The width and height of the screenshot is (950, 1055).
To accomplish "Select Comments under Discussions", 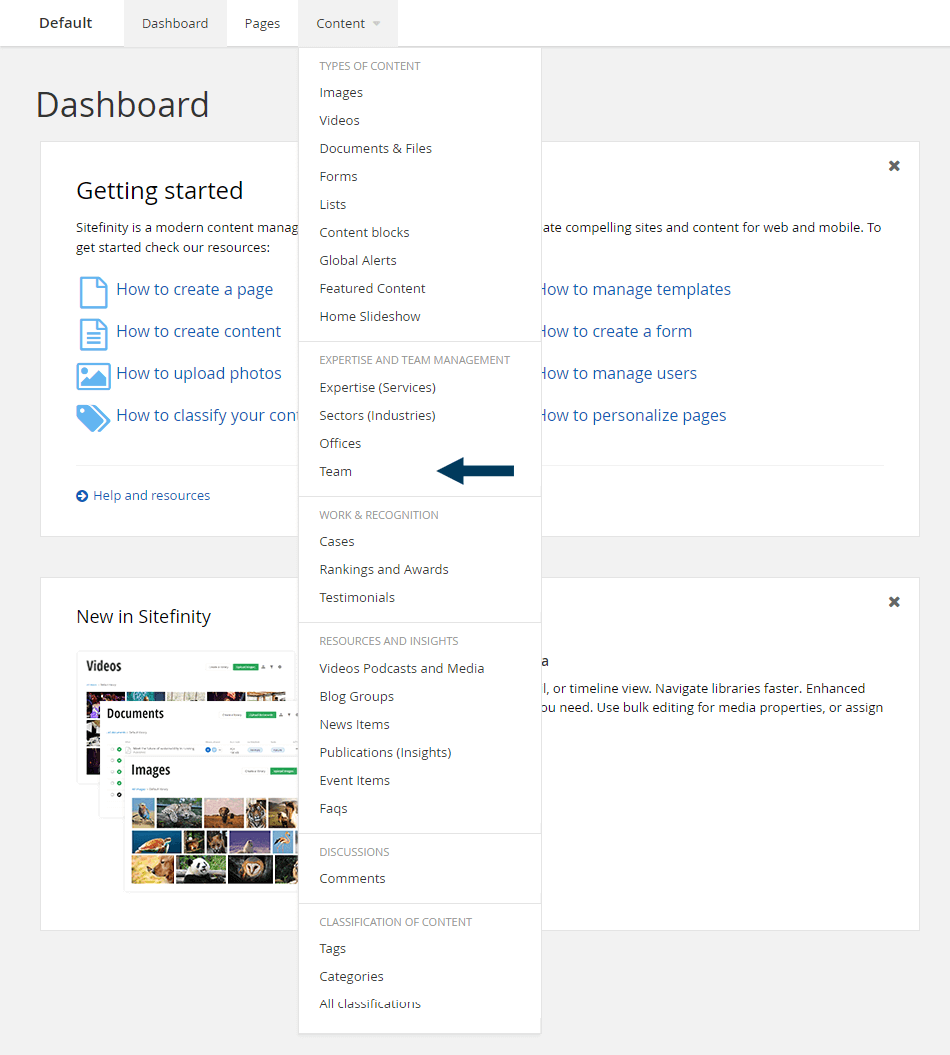I will 353,879.
